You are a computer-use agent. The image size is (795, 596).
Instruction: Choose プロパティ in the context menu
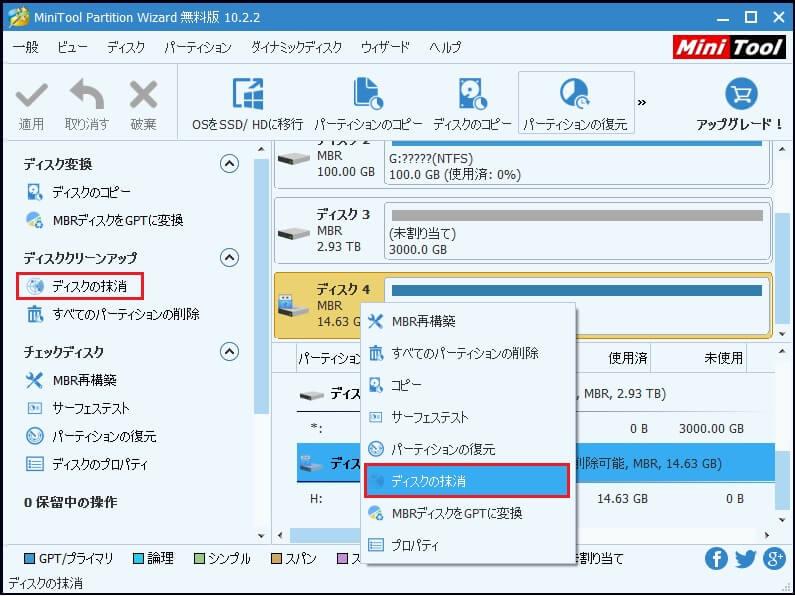pyautogui.click(x=470, y=545)
